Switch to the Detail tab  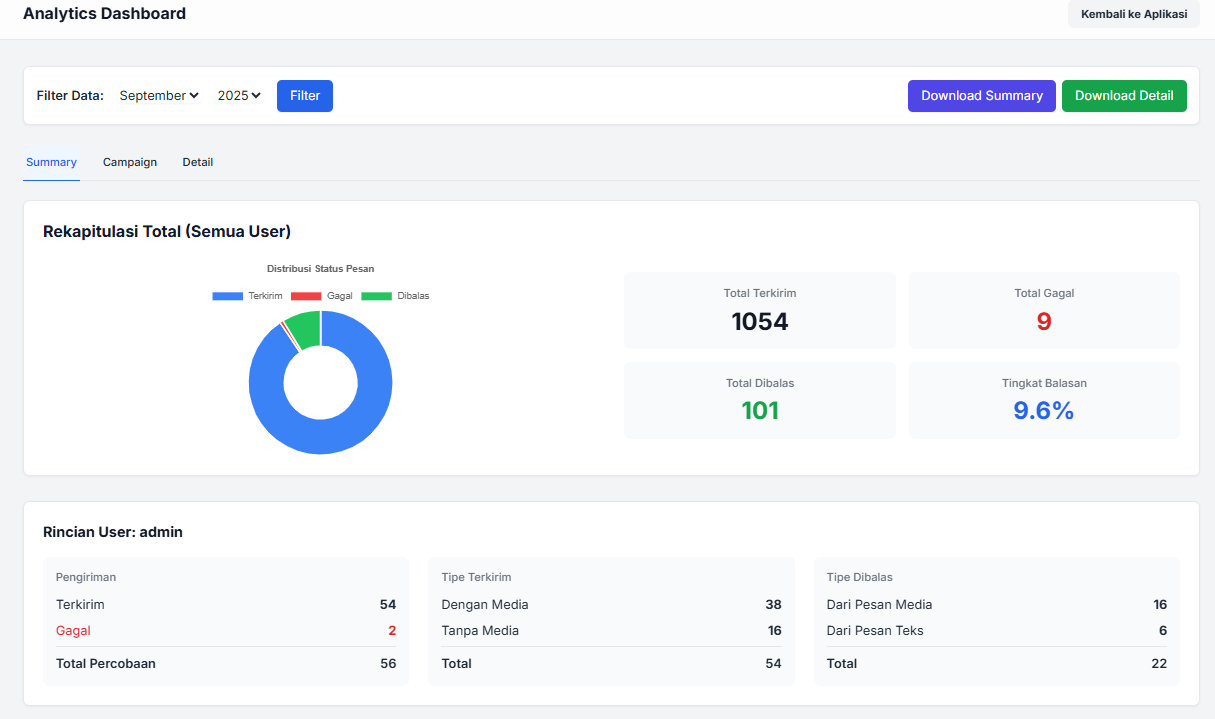197,162
